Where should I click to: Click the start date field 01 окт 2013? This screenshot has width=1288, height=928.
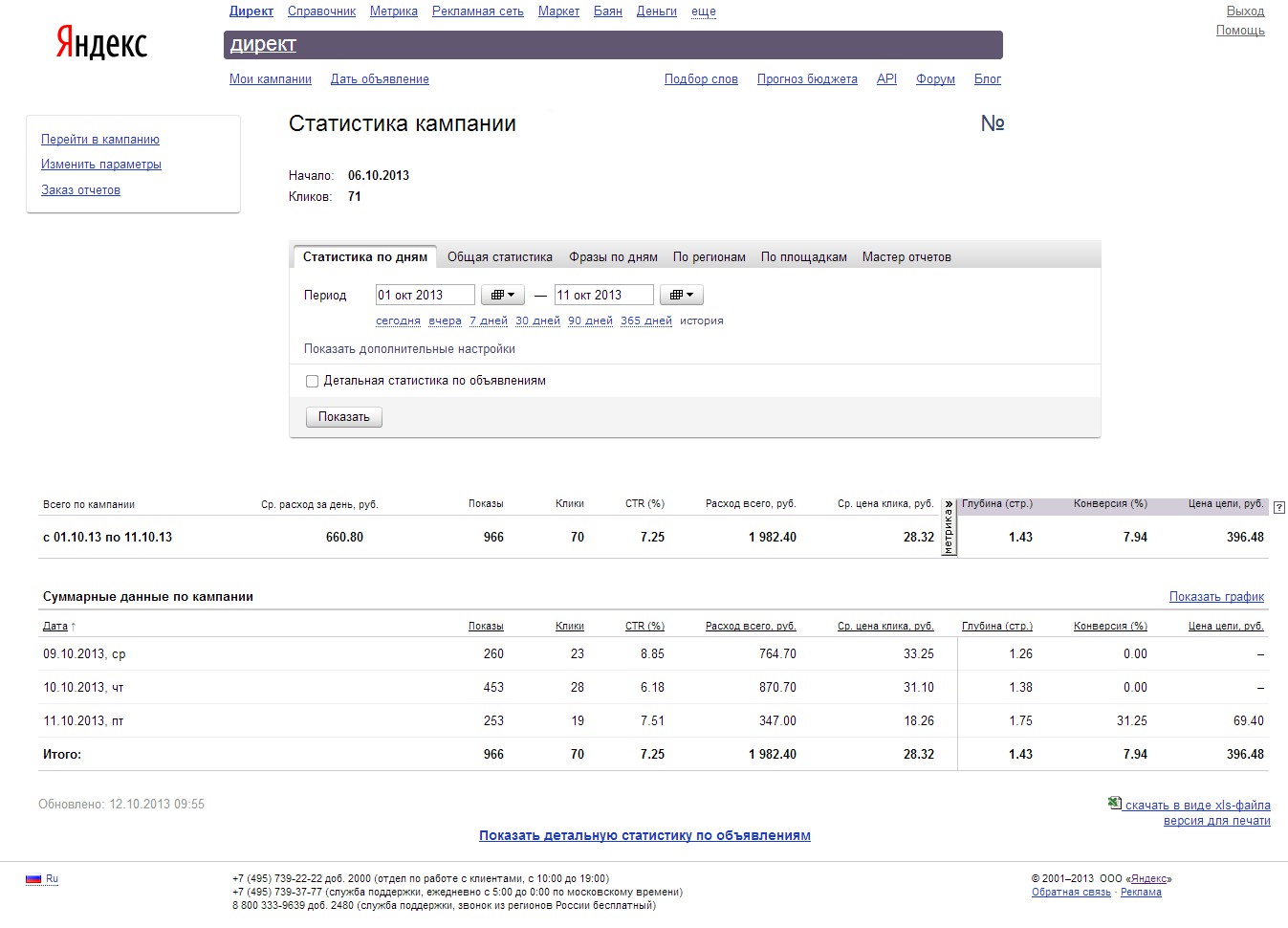(x=425, y=295)
